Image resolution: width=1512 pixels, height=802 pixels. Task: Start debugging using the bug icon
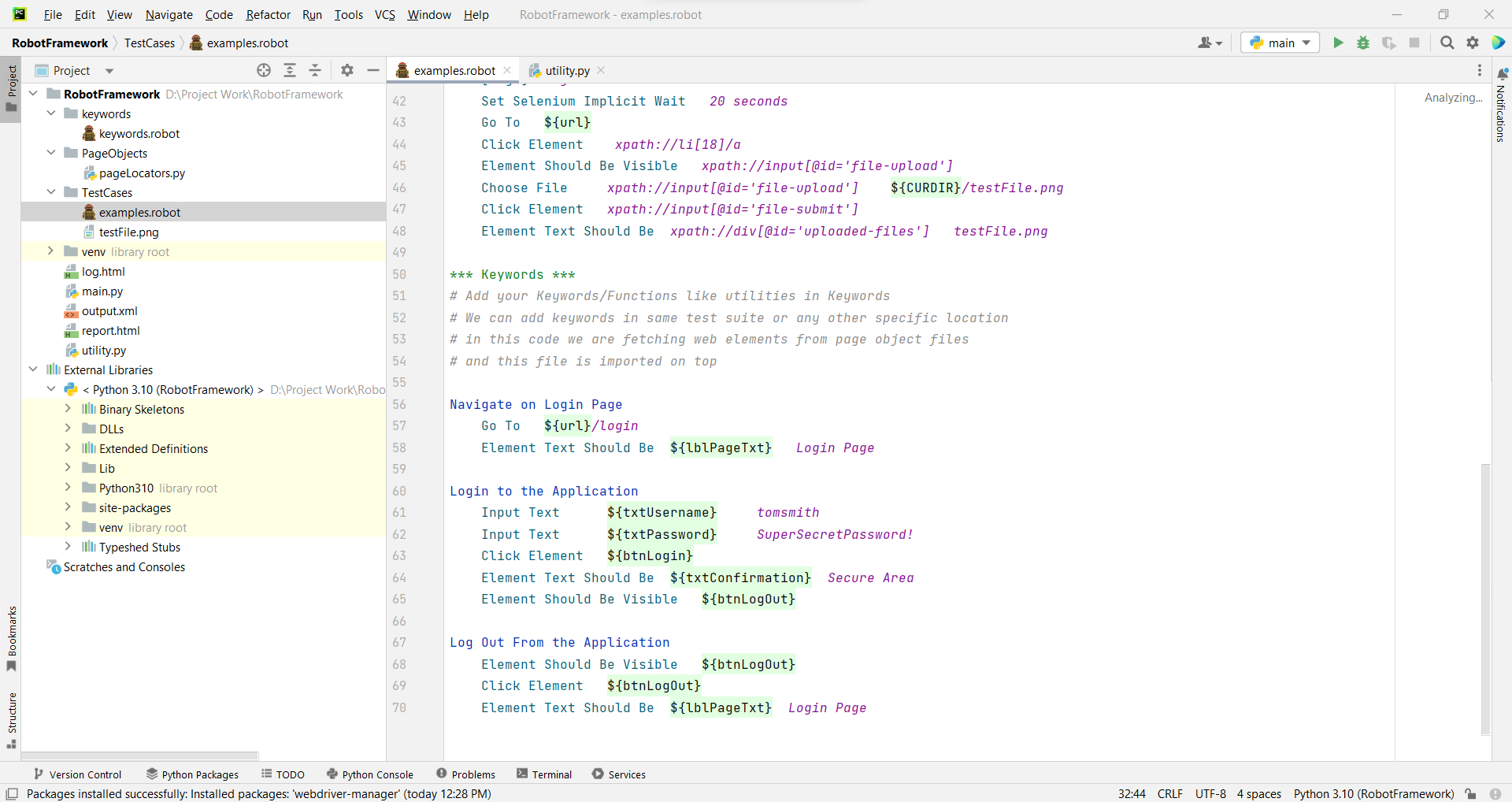click(x=1364, y=43)
